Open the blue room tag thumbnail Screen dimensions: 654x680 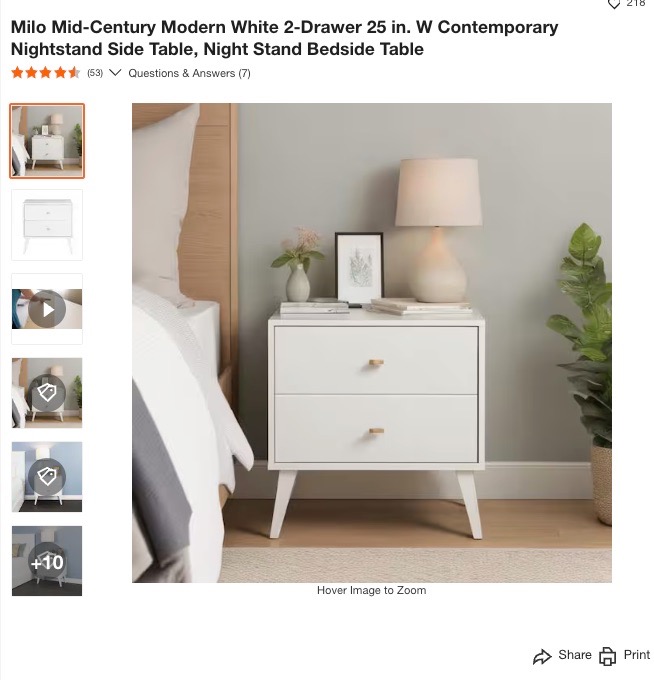click(x=47, y=477)
